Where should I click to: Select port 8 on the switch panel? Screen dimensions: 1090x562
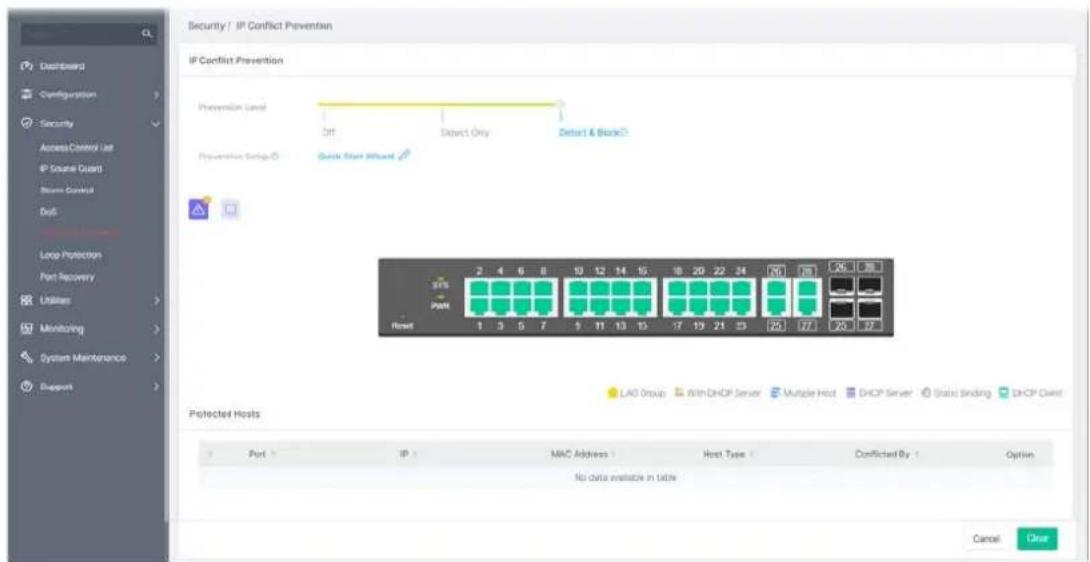(x=543, y=288)
